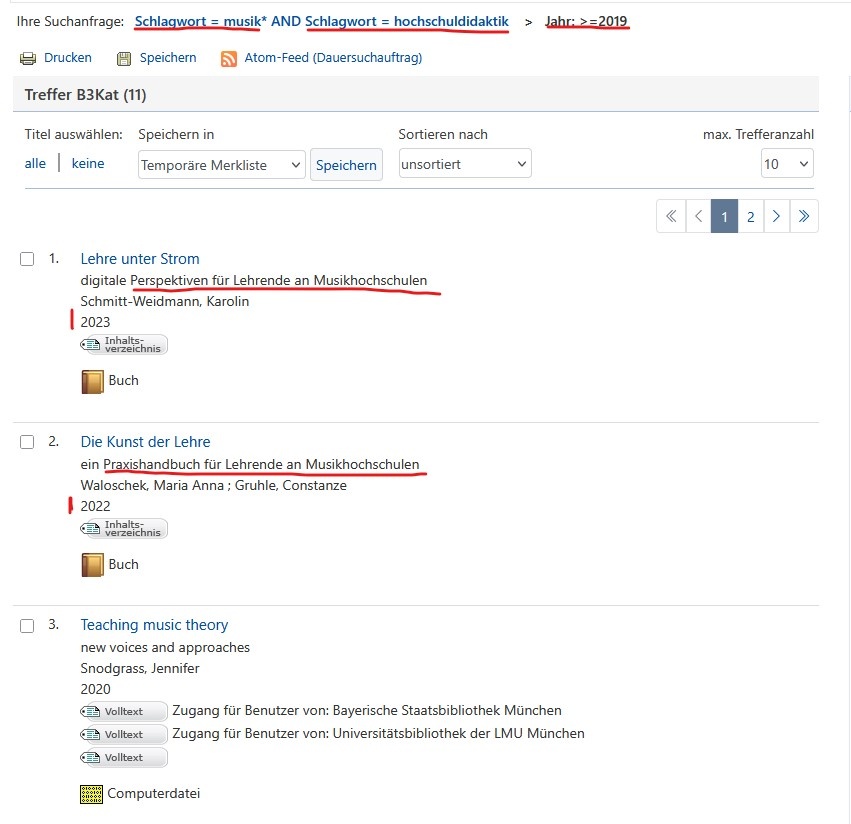Click 'alle' to select all titles
The width and height of the screenshot is (851, 824).
click(x=35, y=163)
